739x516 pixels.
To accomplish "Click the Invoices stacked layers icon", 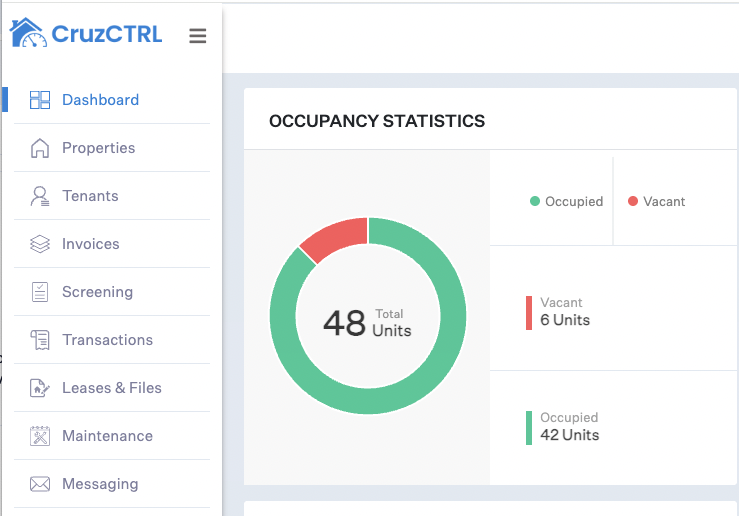I will point(40,244).
